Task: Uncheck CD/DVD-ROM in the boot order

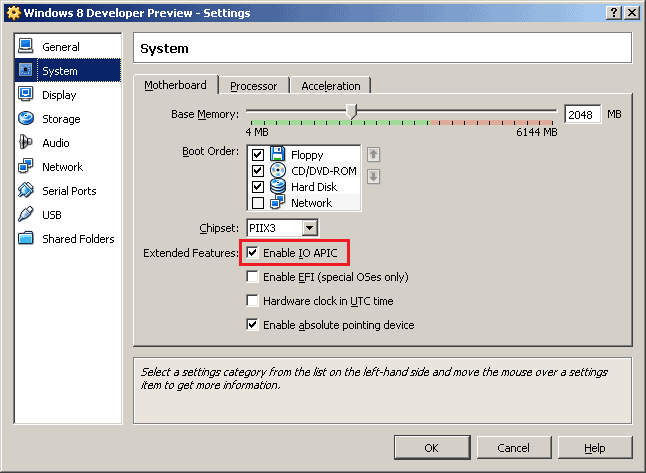Action: pos(258,171)
